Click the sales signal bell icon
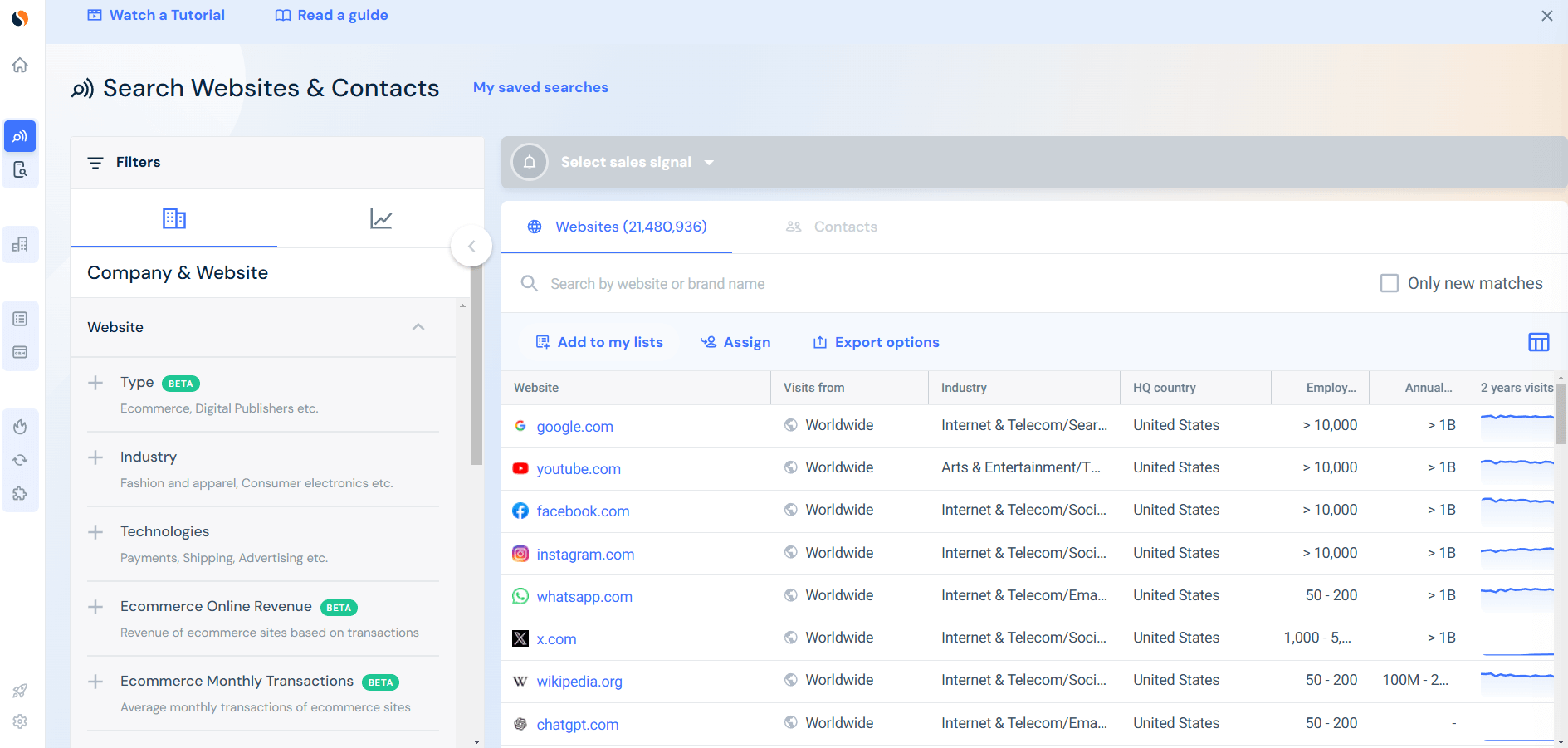The height and width of the screenshot is (748, 1568). pos(530,162)
